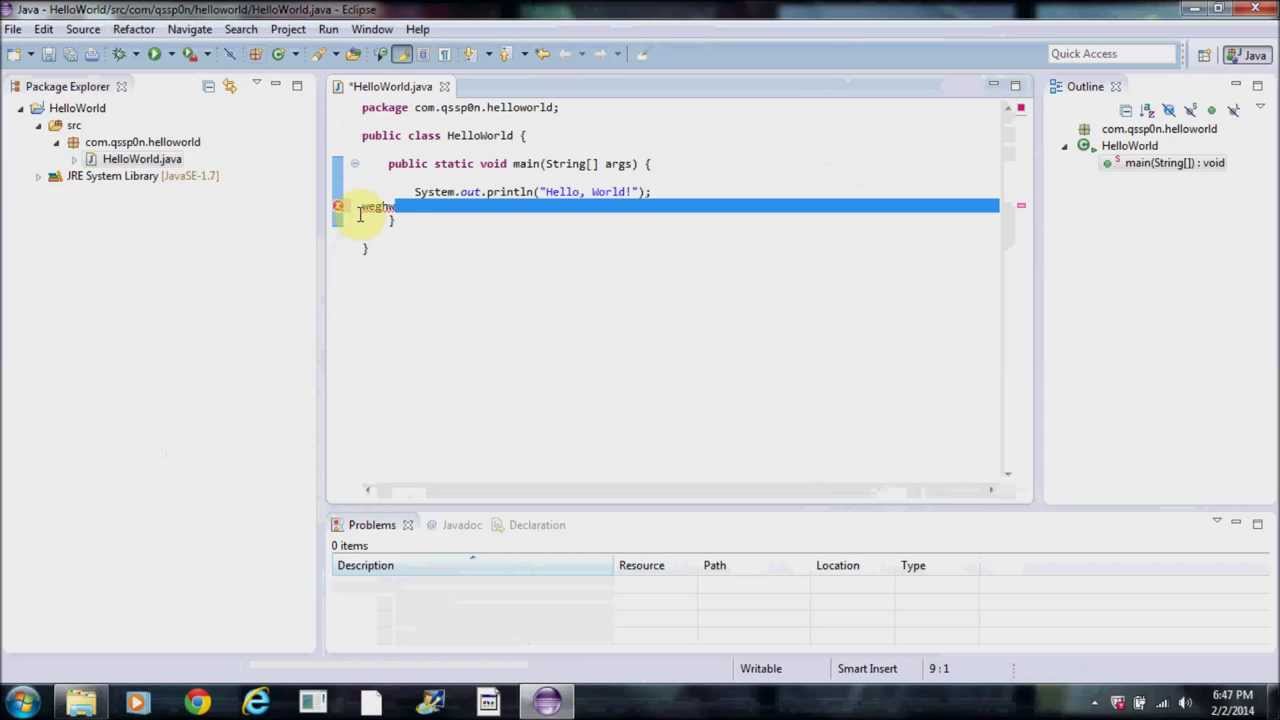
Task: Open the Windows Start button
Action: tap(22, 702)
